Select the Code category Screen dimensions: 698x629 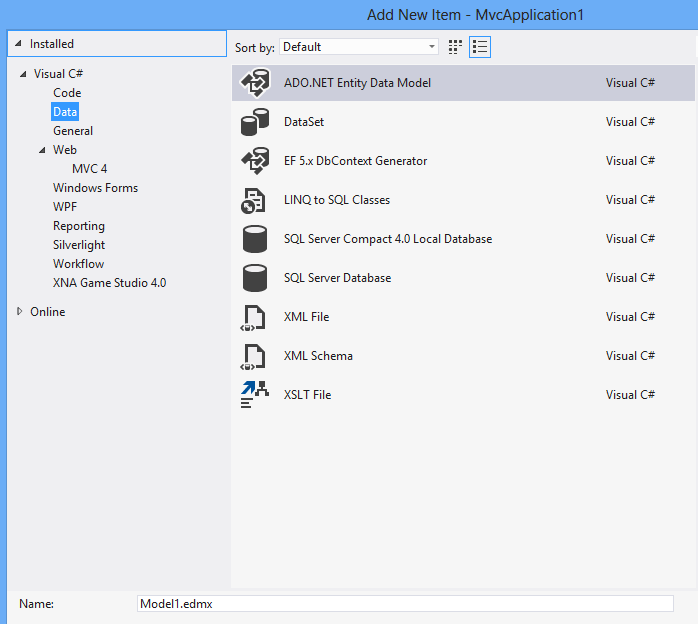tap(67, 93)
